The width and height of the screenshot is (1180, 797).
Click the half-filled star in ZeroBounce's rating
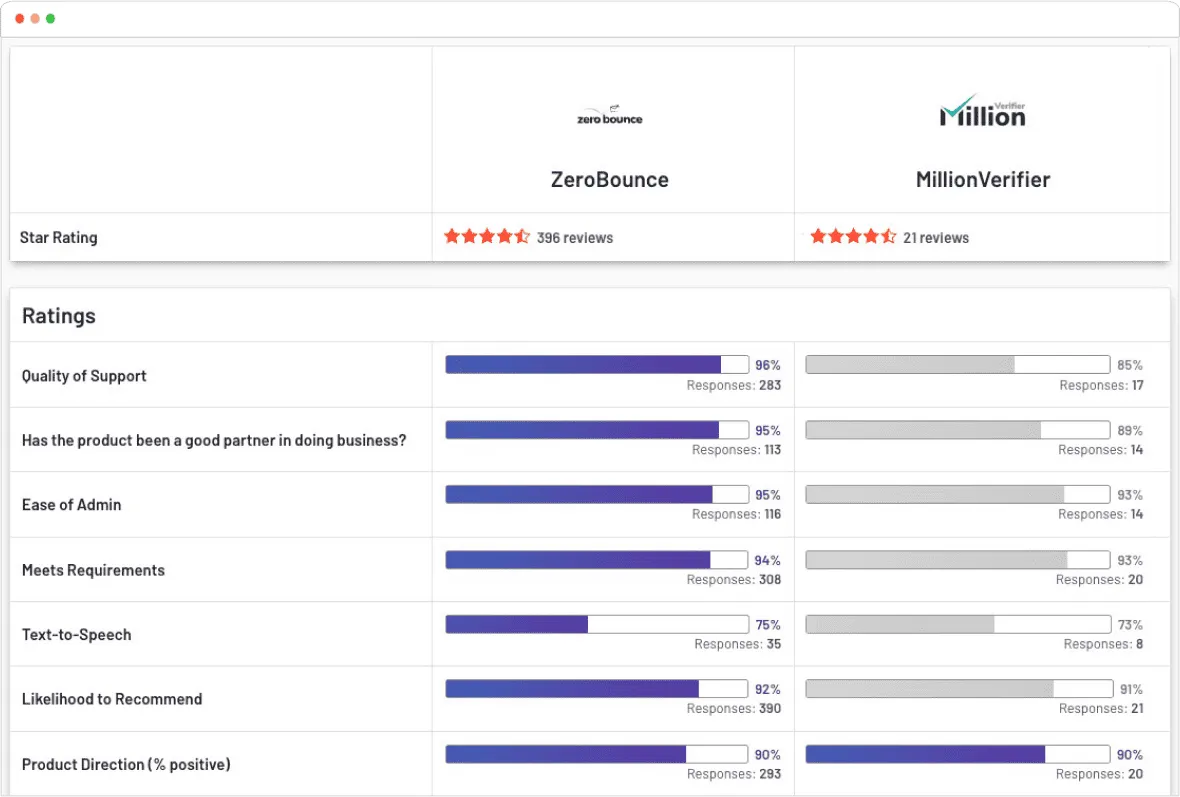(524, 236)
